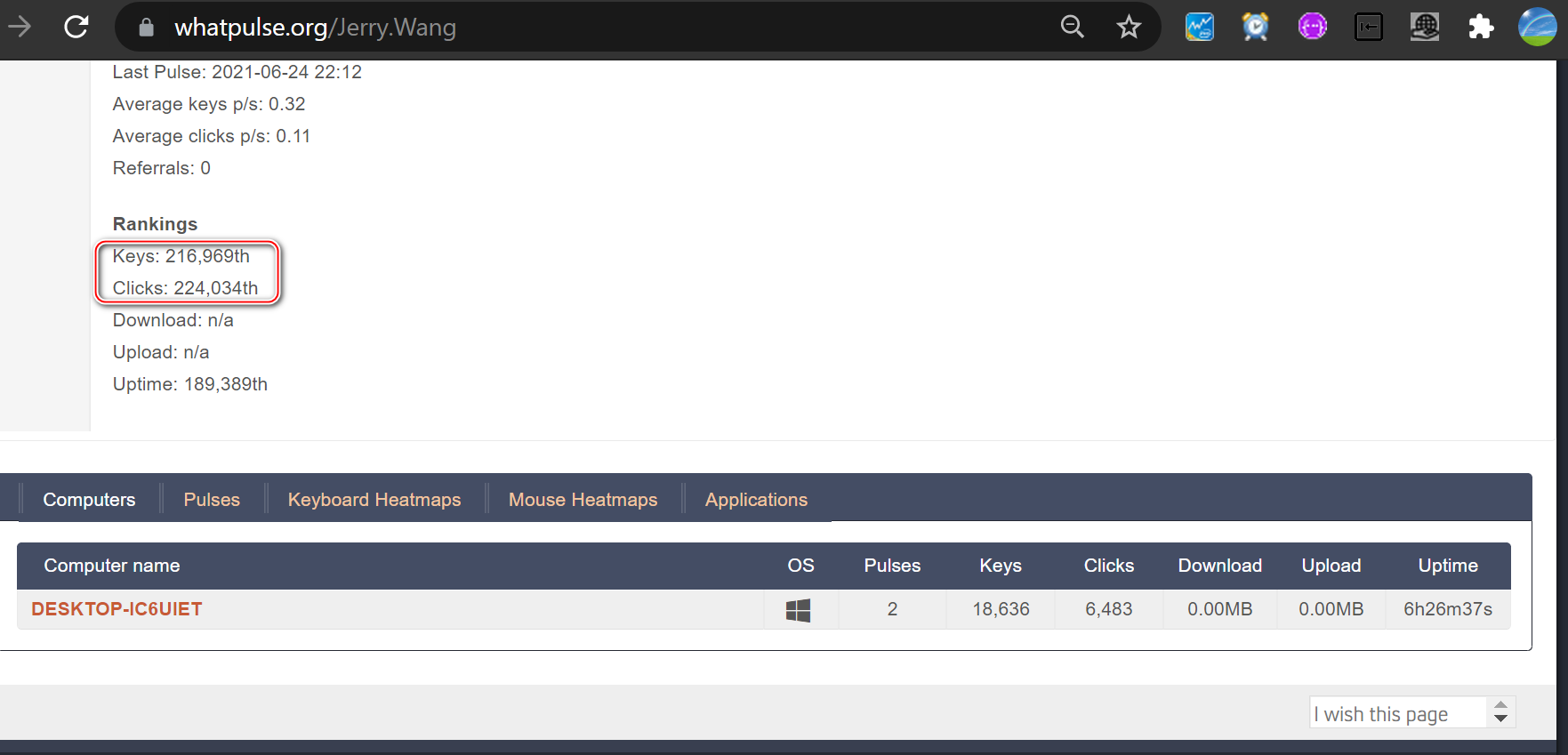Open the 'I wish this page' dropdown

(x=1411, y=713)
